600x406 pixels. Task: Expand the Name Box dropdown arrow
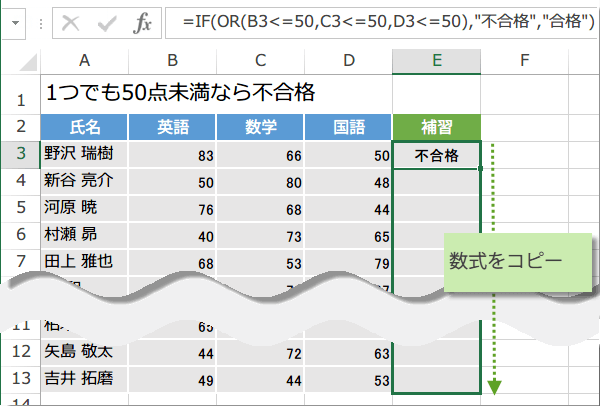point(15,23)
